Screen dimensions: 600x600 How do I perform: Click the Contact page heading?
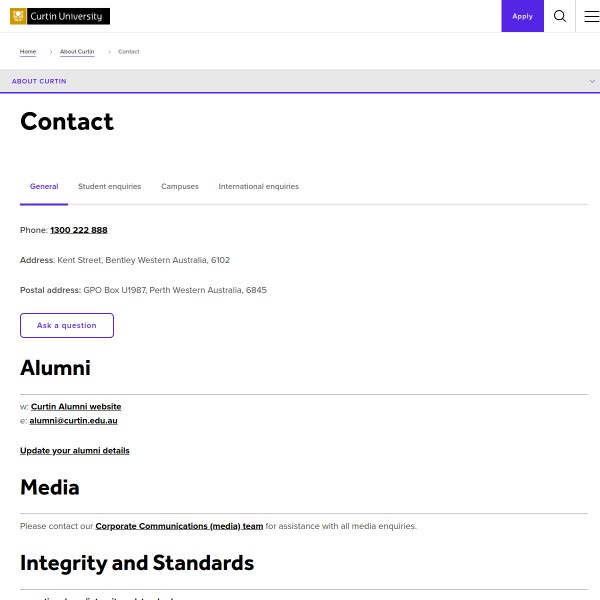[67, 122]
